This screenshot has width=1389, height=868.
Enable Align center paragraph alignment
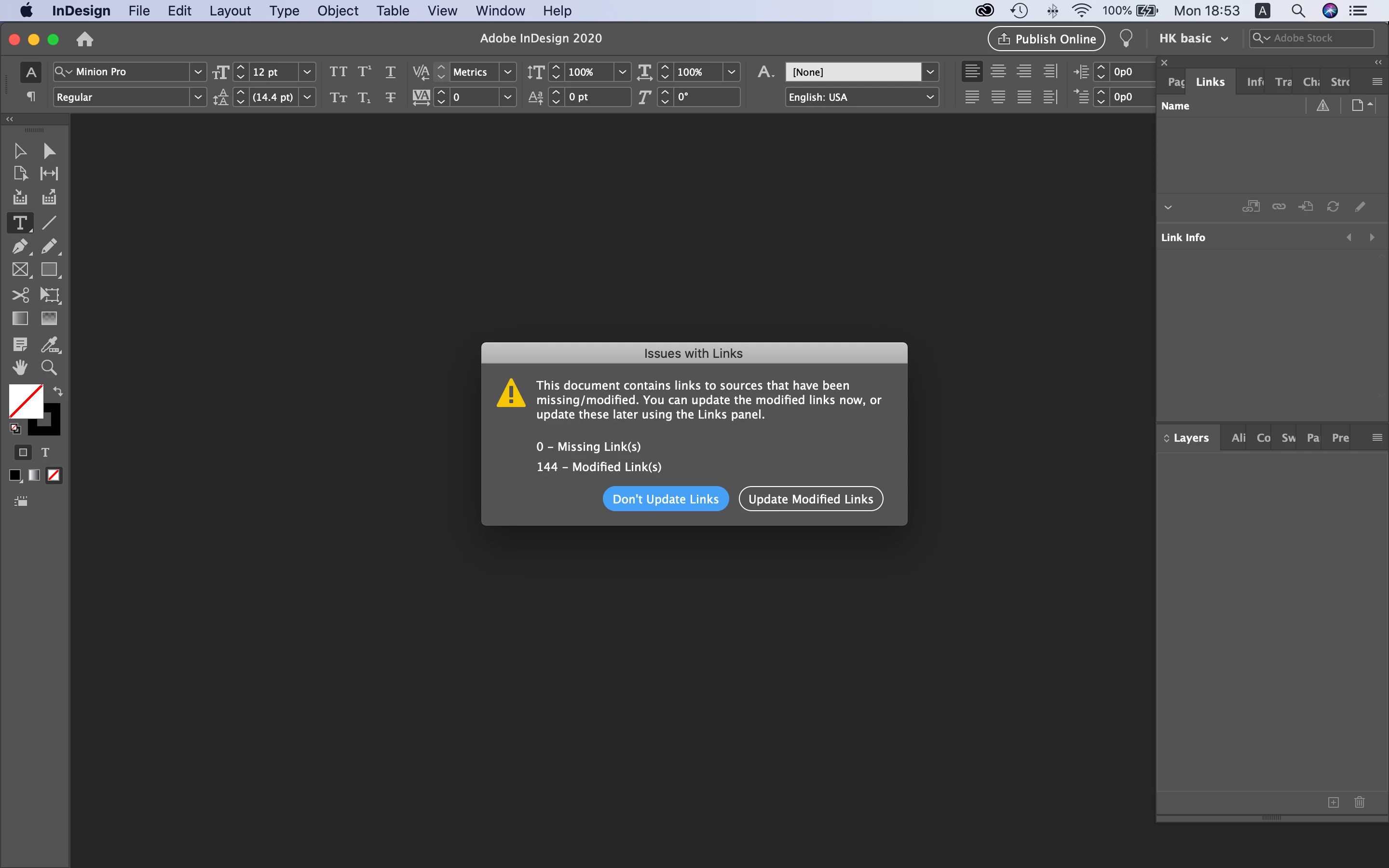point(998,72)
